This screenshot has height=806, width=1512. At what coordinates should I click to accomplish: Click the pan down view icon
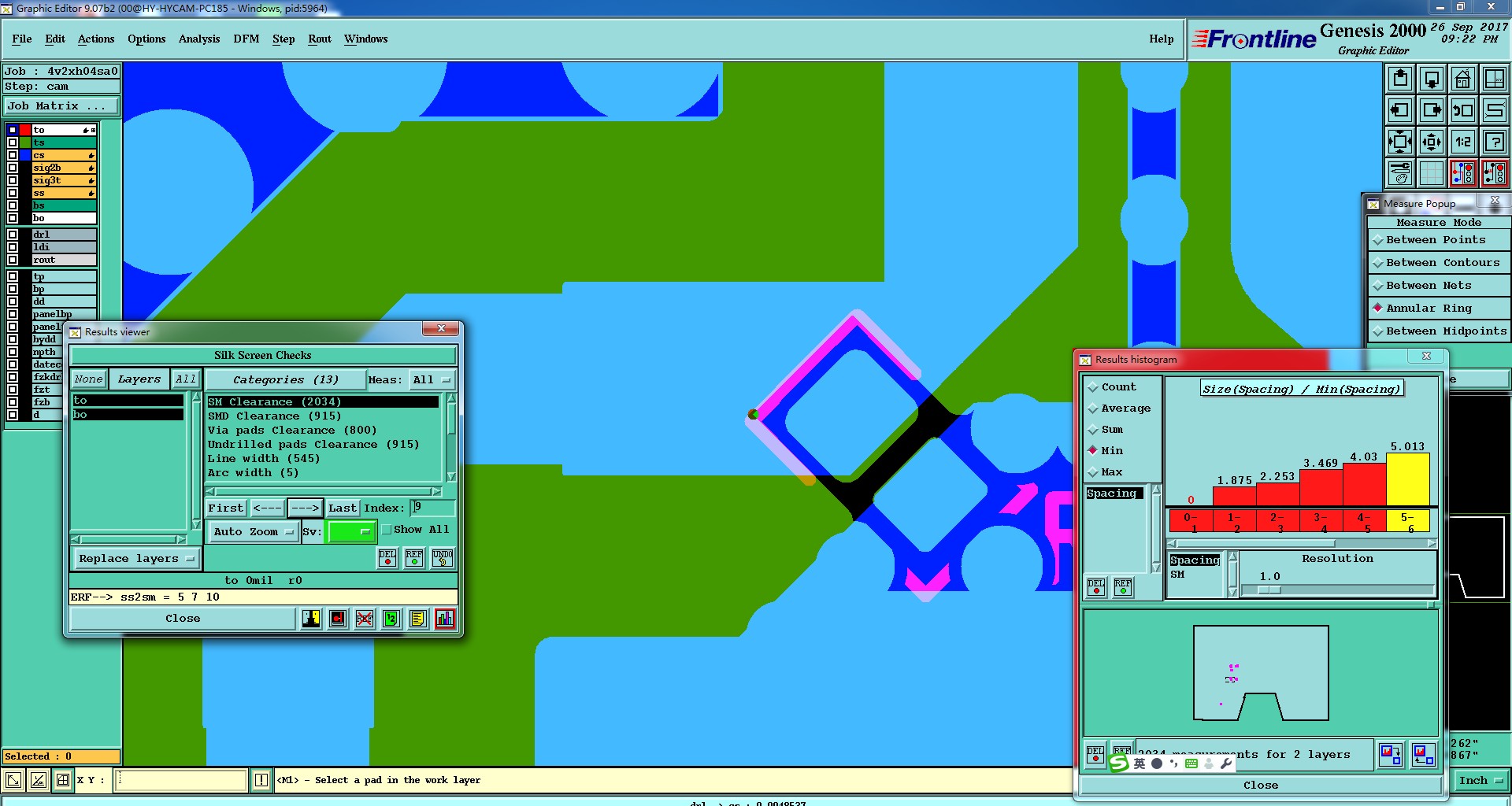coord(1432,79)
